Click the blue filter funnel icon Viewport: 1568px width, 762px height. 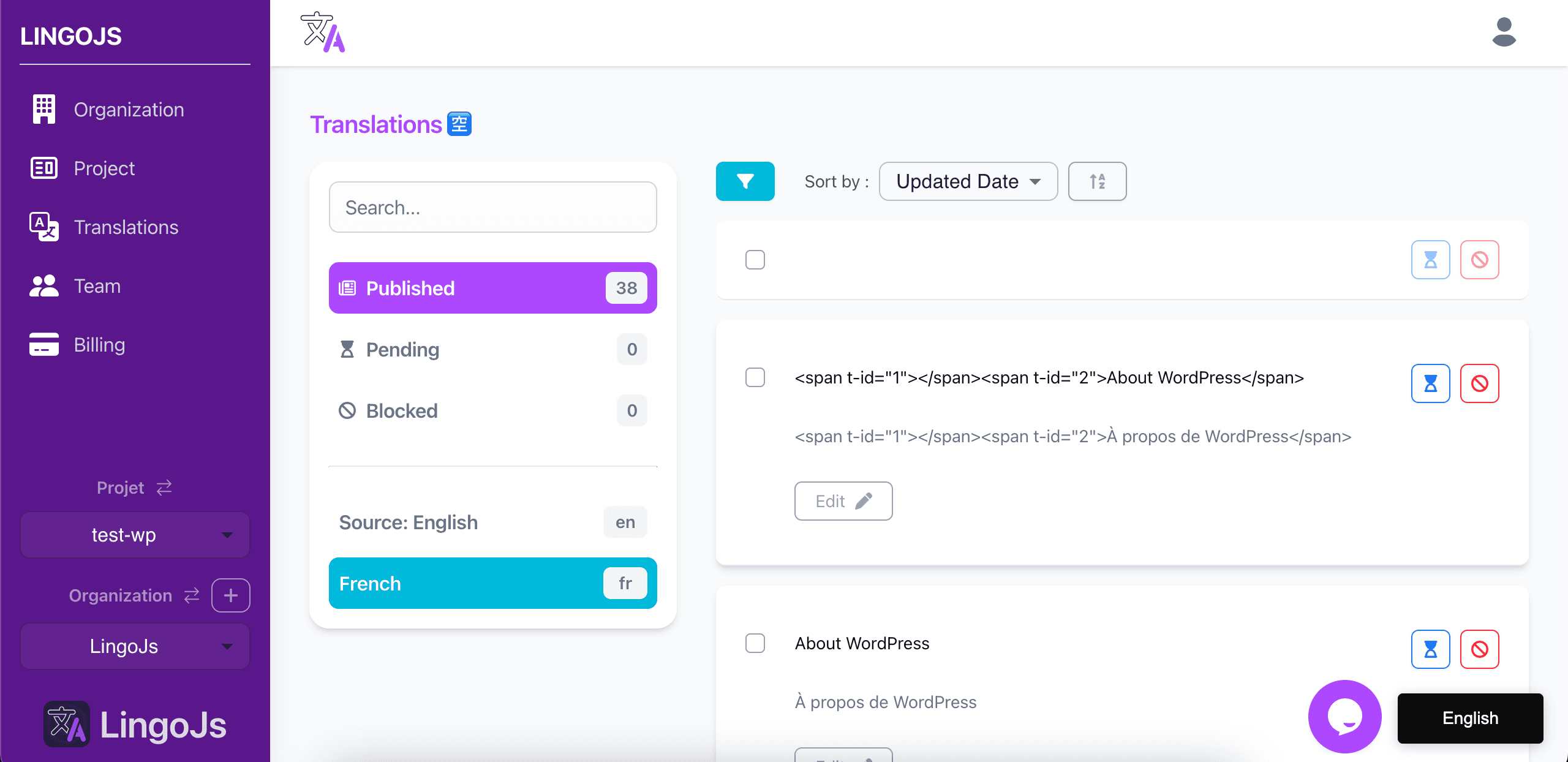(x=745, y=181)
